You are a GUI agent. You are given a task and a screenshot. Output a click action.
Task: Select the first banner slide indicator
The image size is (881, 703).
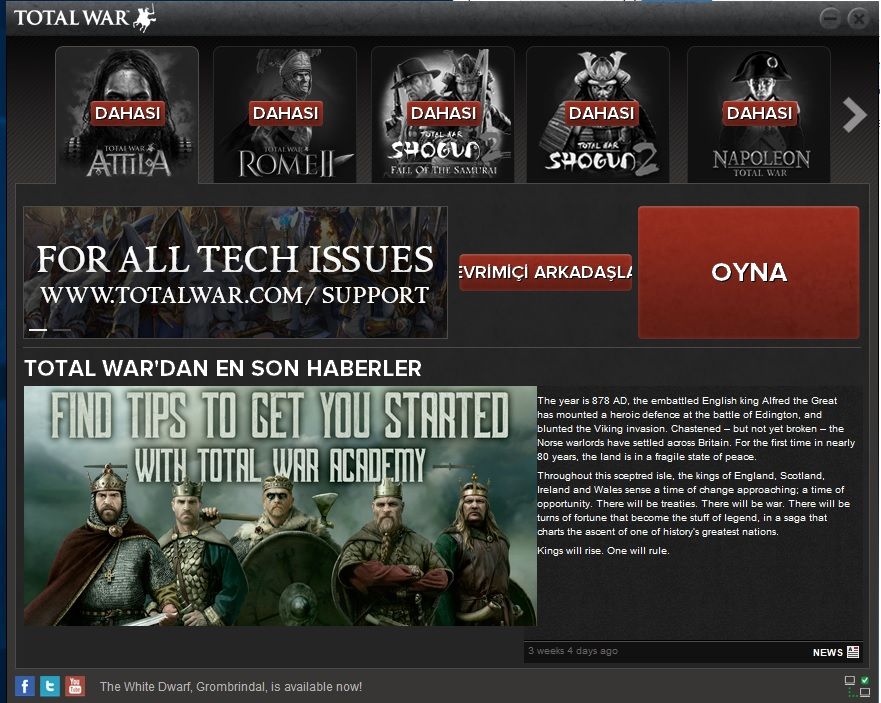tap(38, 330)
